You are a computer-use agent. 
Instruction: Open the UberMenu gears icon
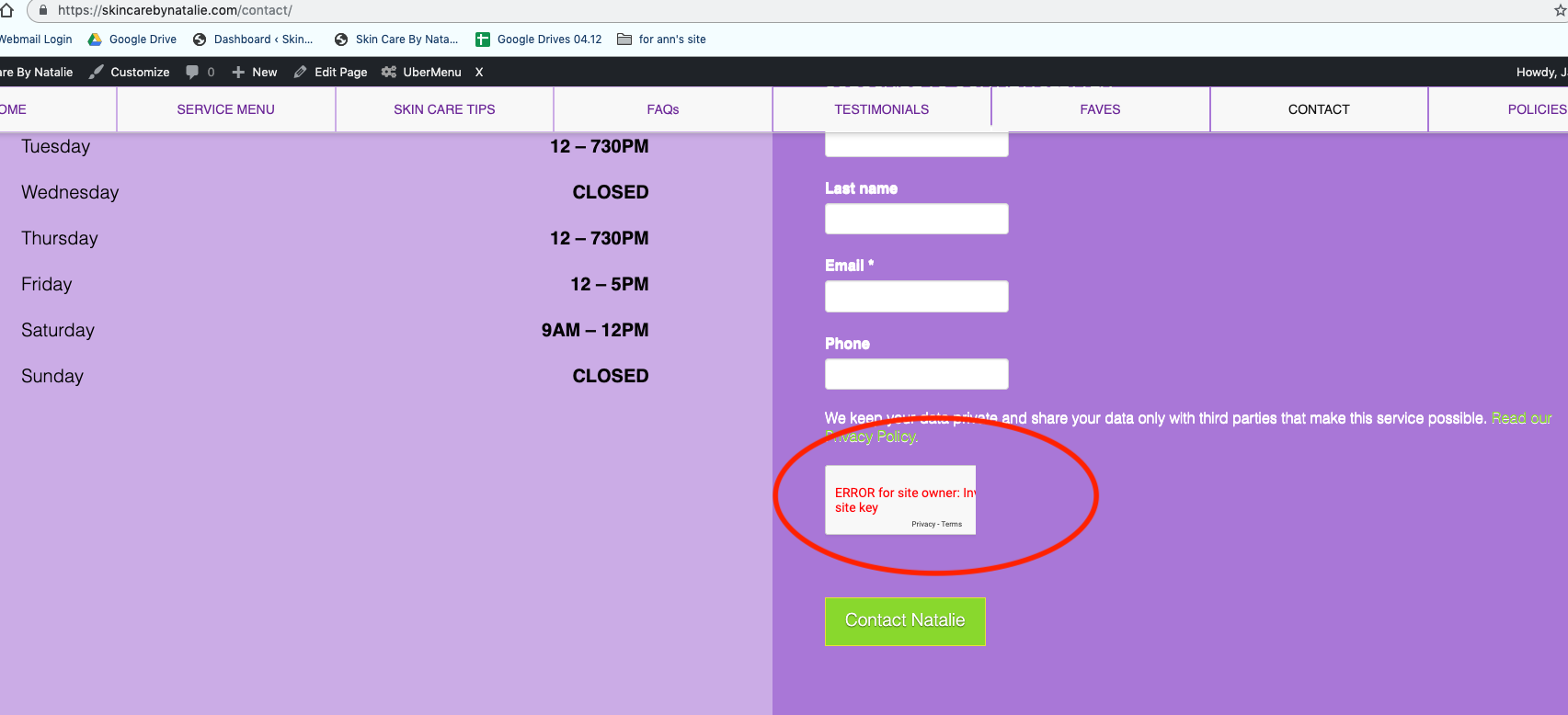click(389, 72)
